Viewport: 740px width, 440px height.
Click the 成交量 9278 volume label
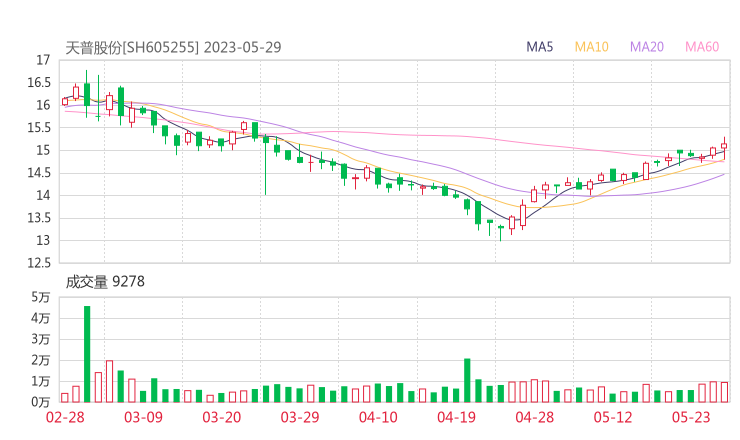[x=105, y=282]
